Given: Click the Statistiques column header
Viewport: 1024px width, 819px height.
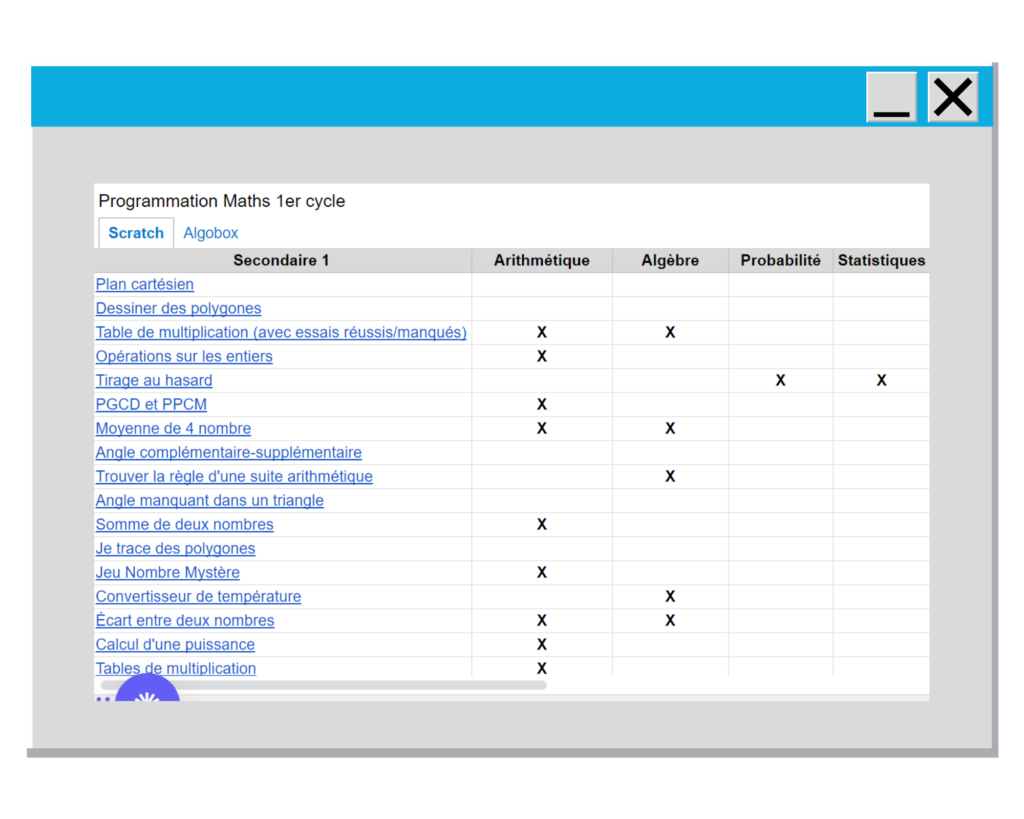Looking at the screenshot, I should (881, 261).
